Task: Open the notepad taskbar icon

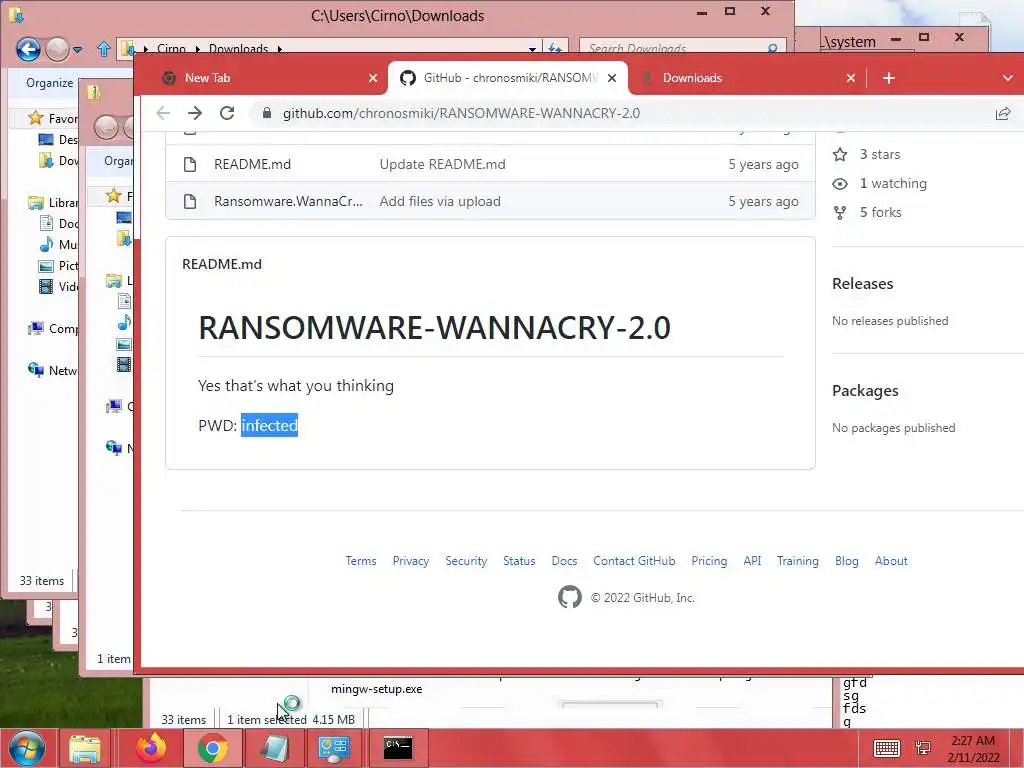Action: point(274,748)
